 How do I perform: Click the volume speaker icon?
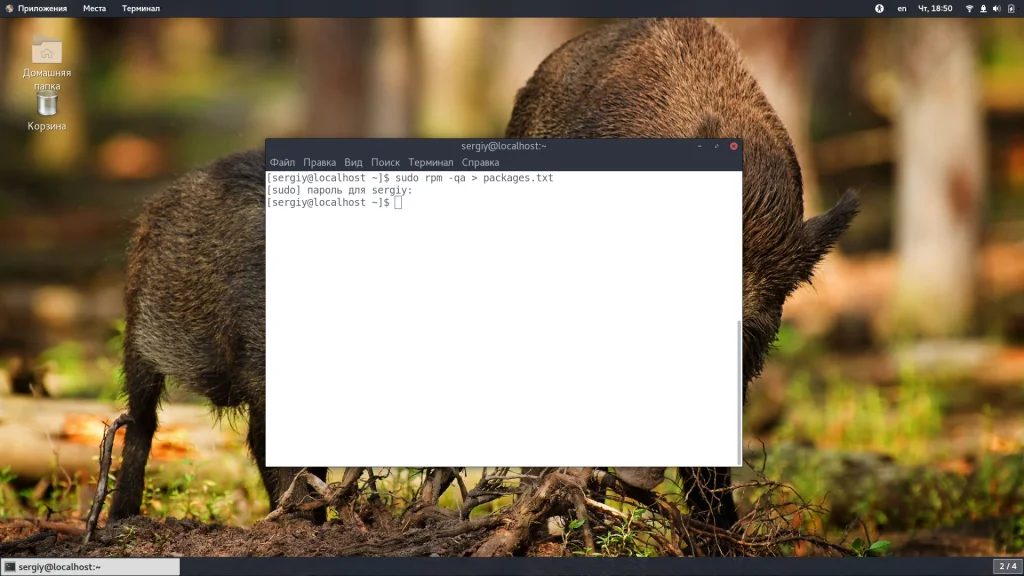997,8
